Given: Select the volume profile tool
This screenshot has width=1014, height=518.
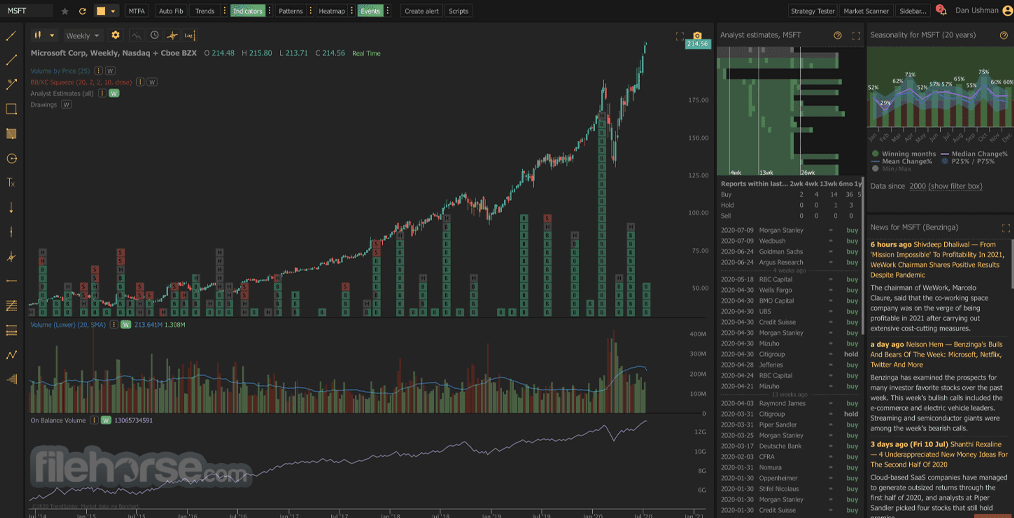Looking at the screenshot, I should [11, 379].
